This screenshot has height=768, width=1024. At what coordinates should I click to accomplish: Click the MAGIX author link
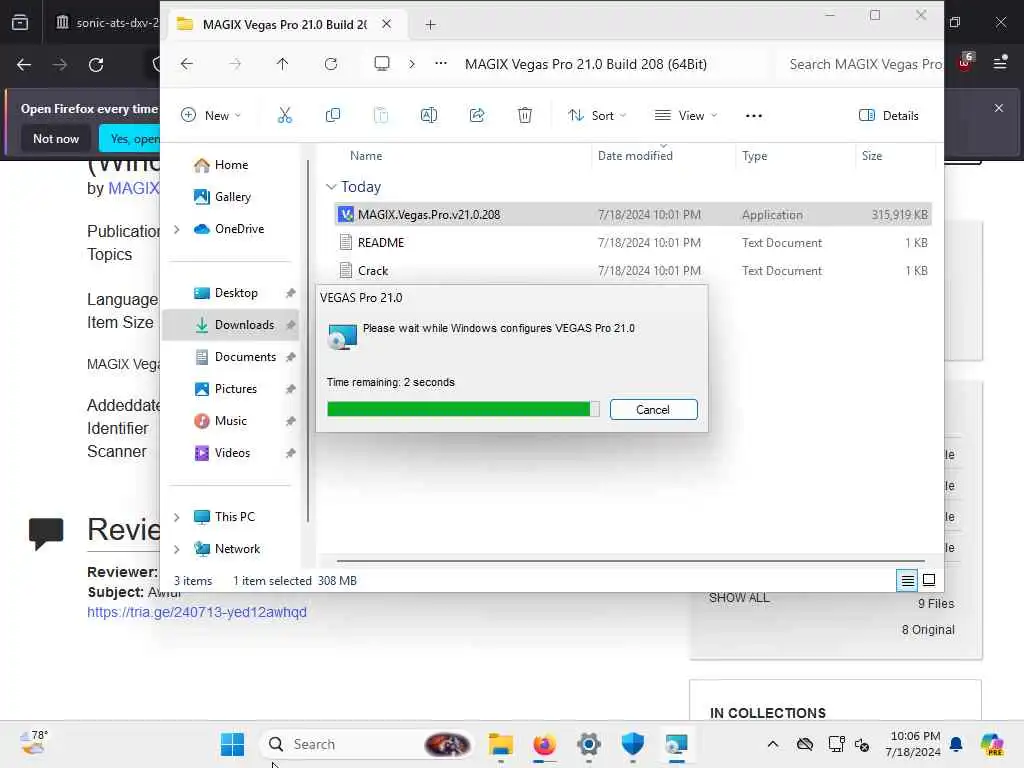pos(133,188)
